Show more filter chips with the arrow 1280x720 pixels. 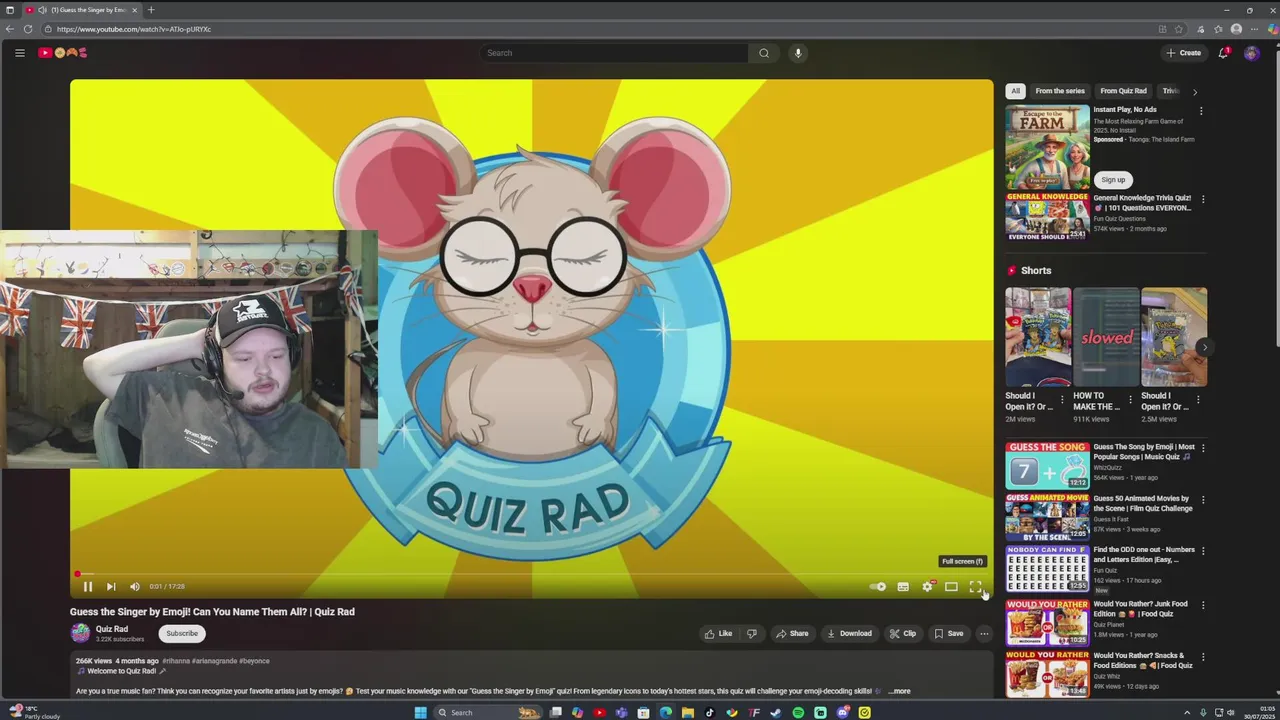pyautogui.click(x=1194, y=92)
